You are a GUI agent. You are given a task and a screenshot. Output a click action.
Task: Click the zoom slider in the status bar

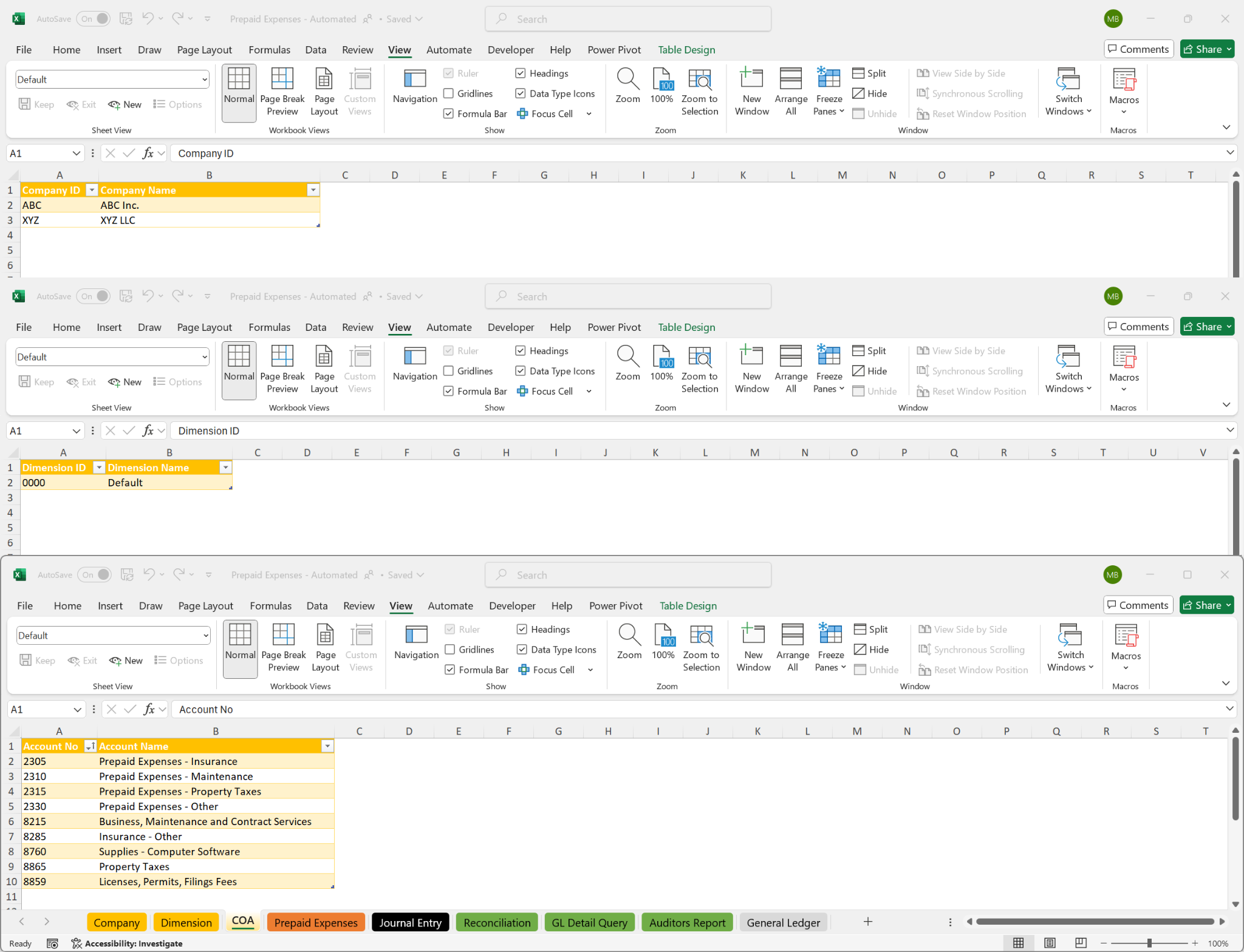(1149, 943)
